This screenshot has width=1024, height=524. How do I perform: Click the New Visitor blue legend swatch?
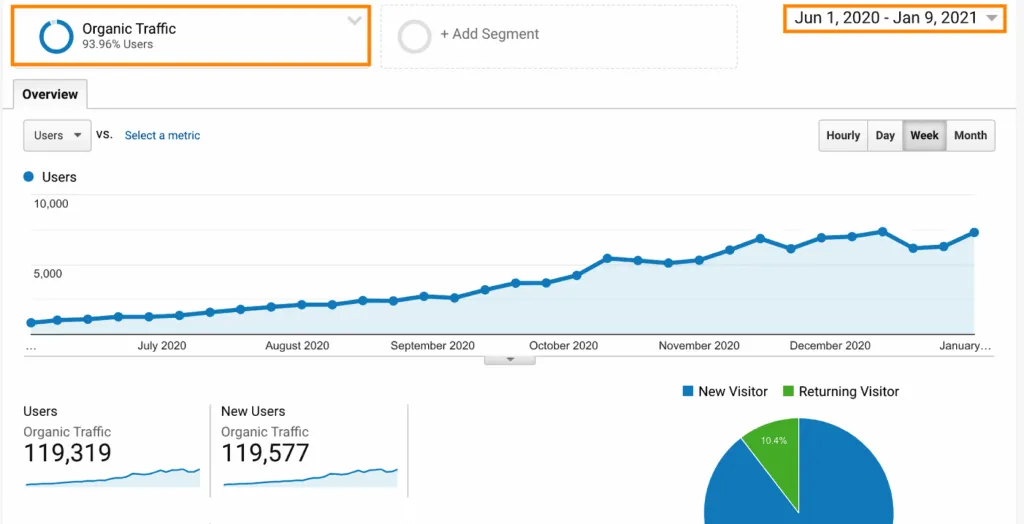point(687,391)
